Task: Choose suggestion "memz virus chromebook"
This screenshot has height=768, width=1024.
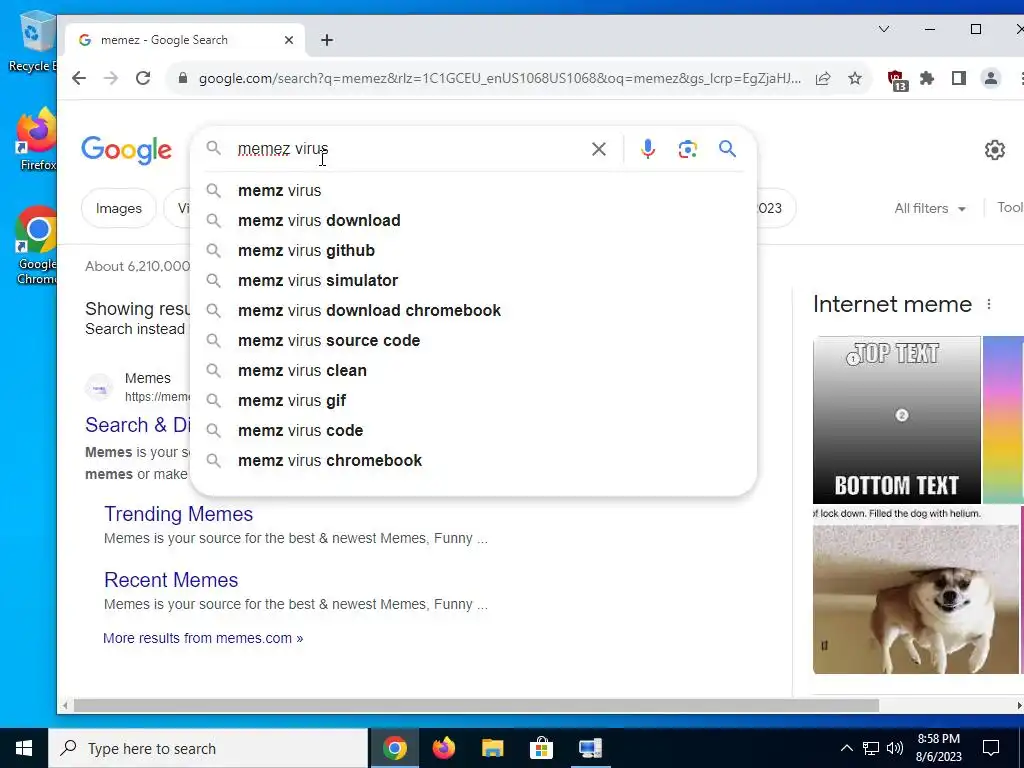Action: pyautogui.click(x=473, y=461)
